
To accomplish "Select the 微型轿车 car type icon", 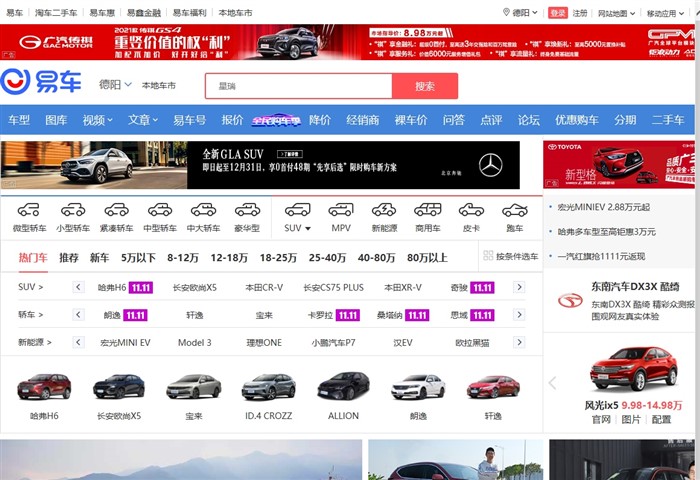I will point(29,210).
